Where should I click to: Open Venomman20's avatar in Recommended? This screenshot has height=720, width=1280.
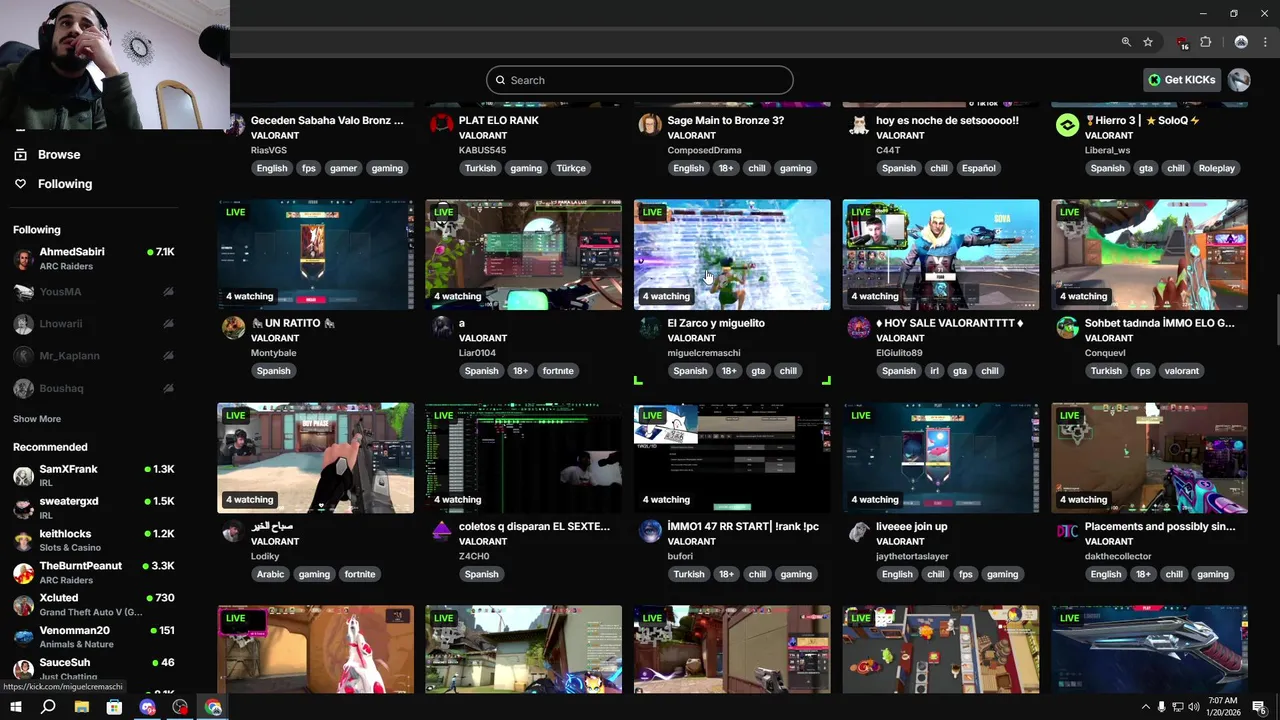(x=23, y=637)
